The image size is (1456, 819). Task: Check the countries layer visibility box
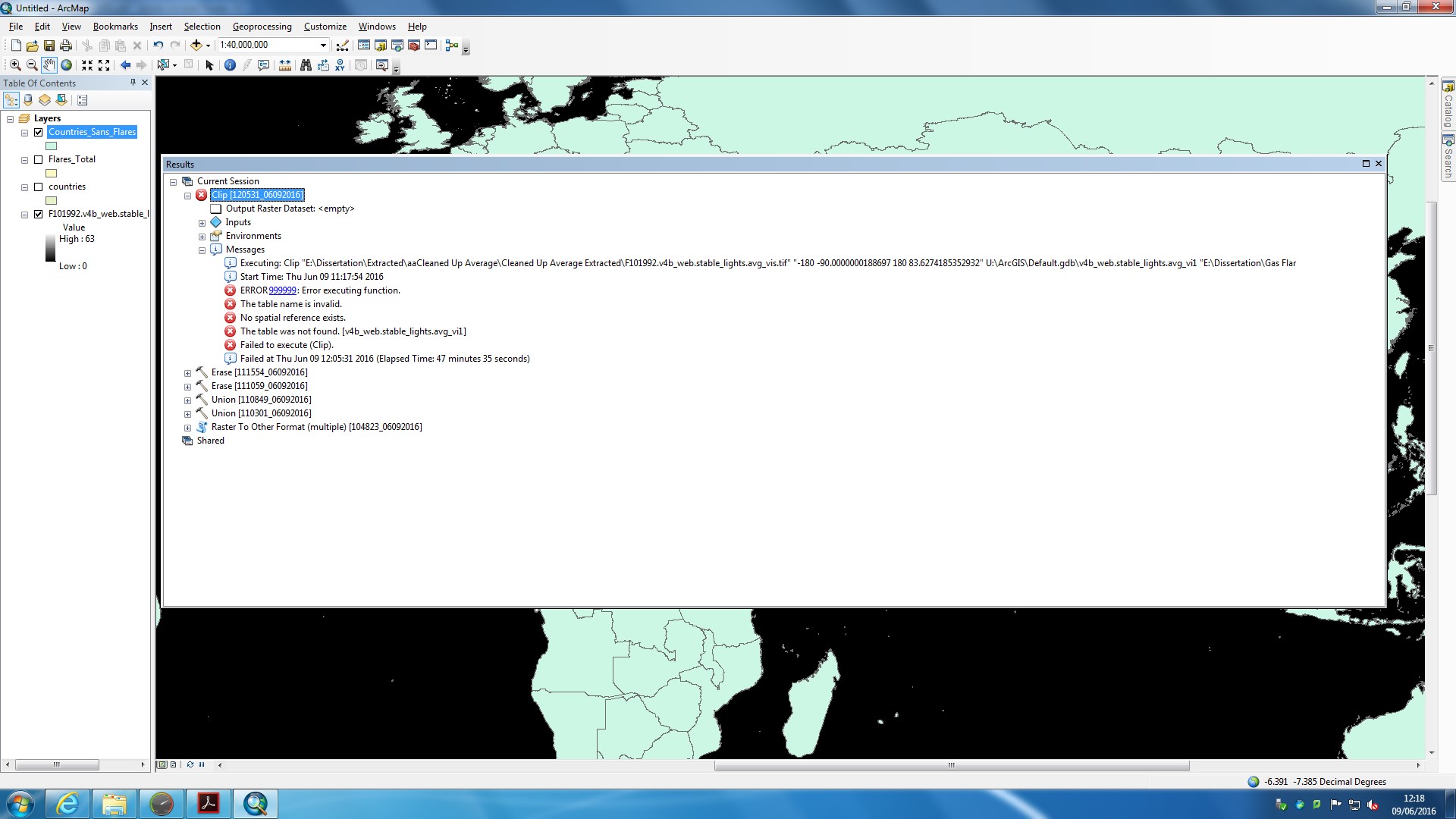(x=39, y=187)
